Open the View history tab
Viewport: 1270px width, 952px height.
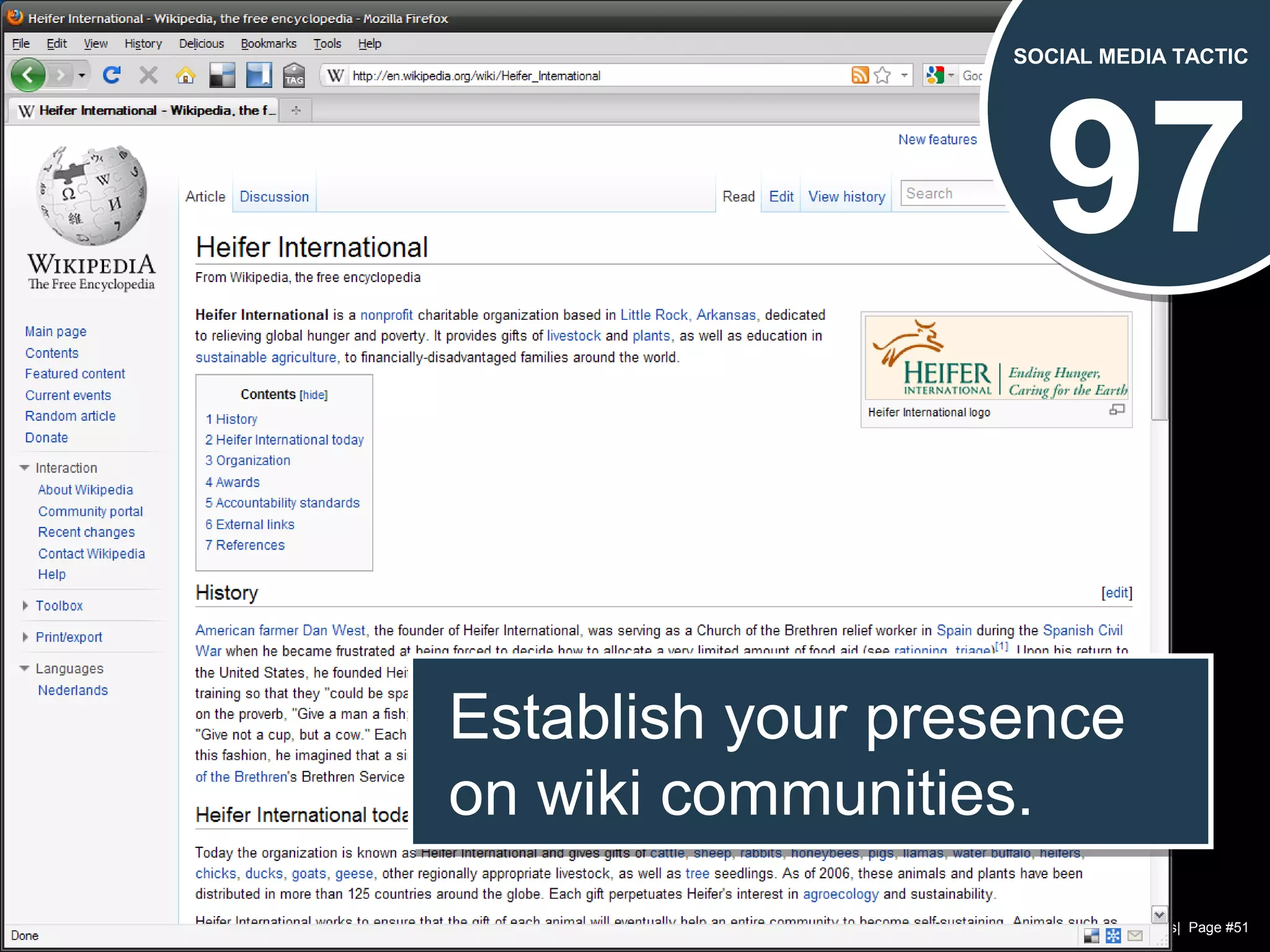coord(846,196)
